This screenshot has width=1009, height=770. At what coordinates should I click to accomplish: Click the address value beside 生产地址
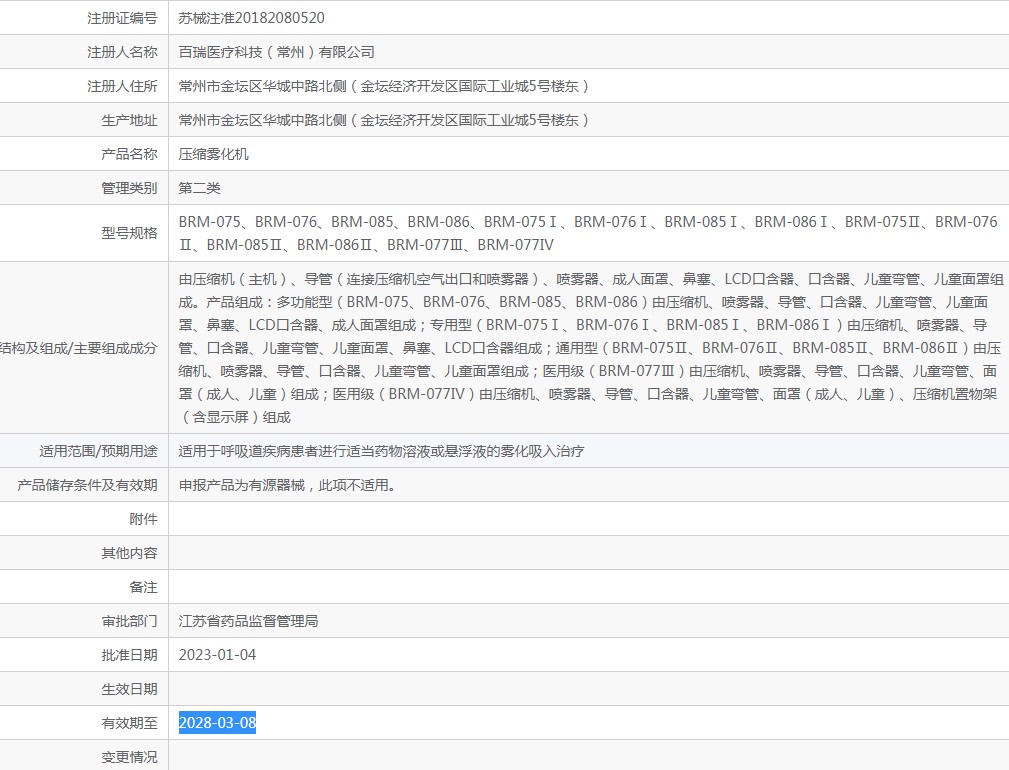coord(384,120)
